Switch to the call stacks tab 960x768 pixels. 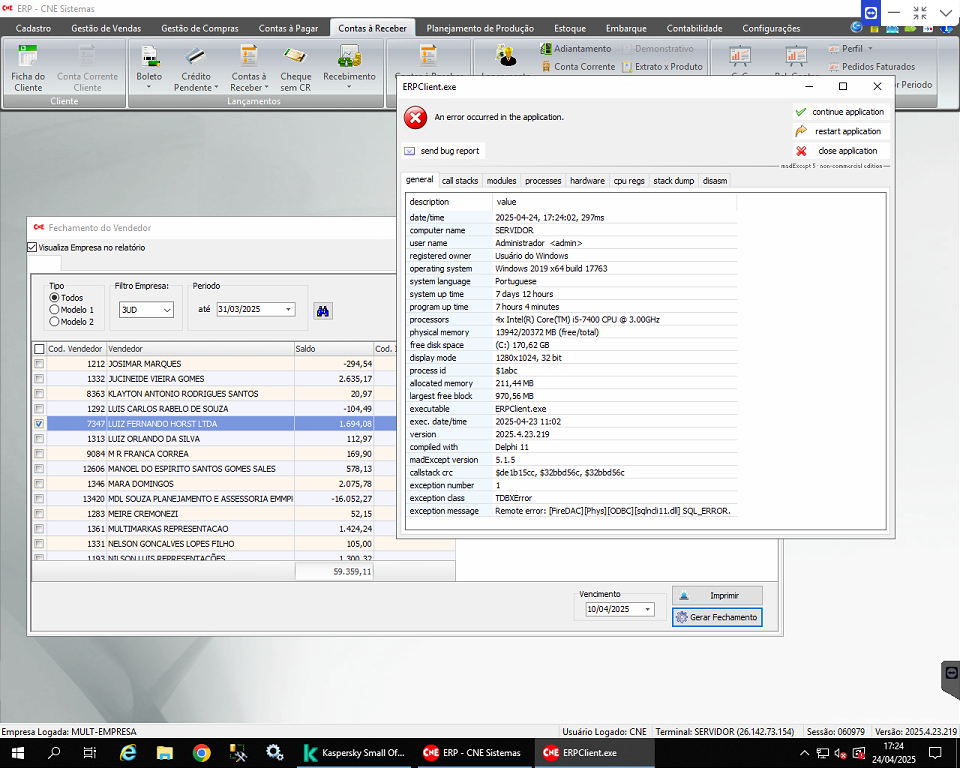(x=460, y=181)
